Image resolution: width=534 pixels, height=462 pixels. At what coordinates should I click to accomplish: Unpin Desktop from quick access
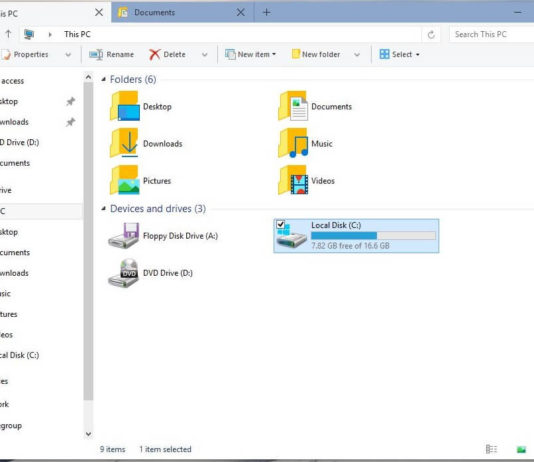(x=70, y=101)
